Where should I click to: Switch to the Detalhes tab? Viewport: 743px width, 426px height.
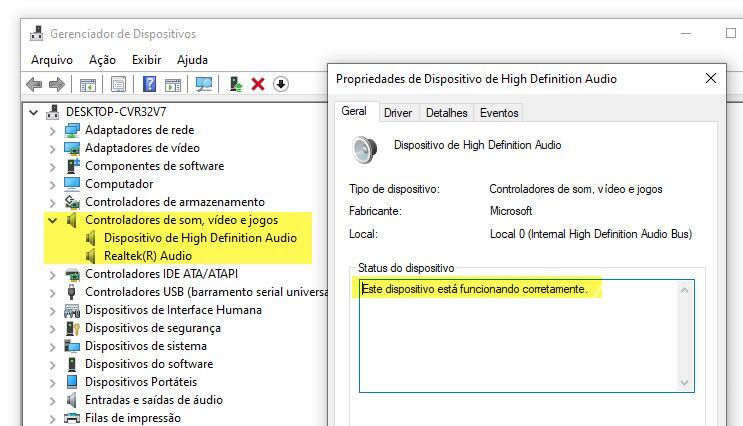coord(446,113)
